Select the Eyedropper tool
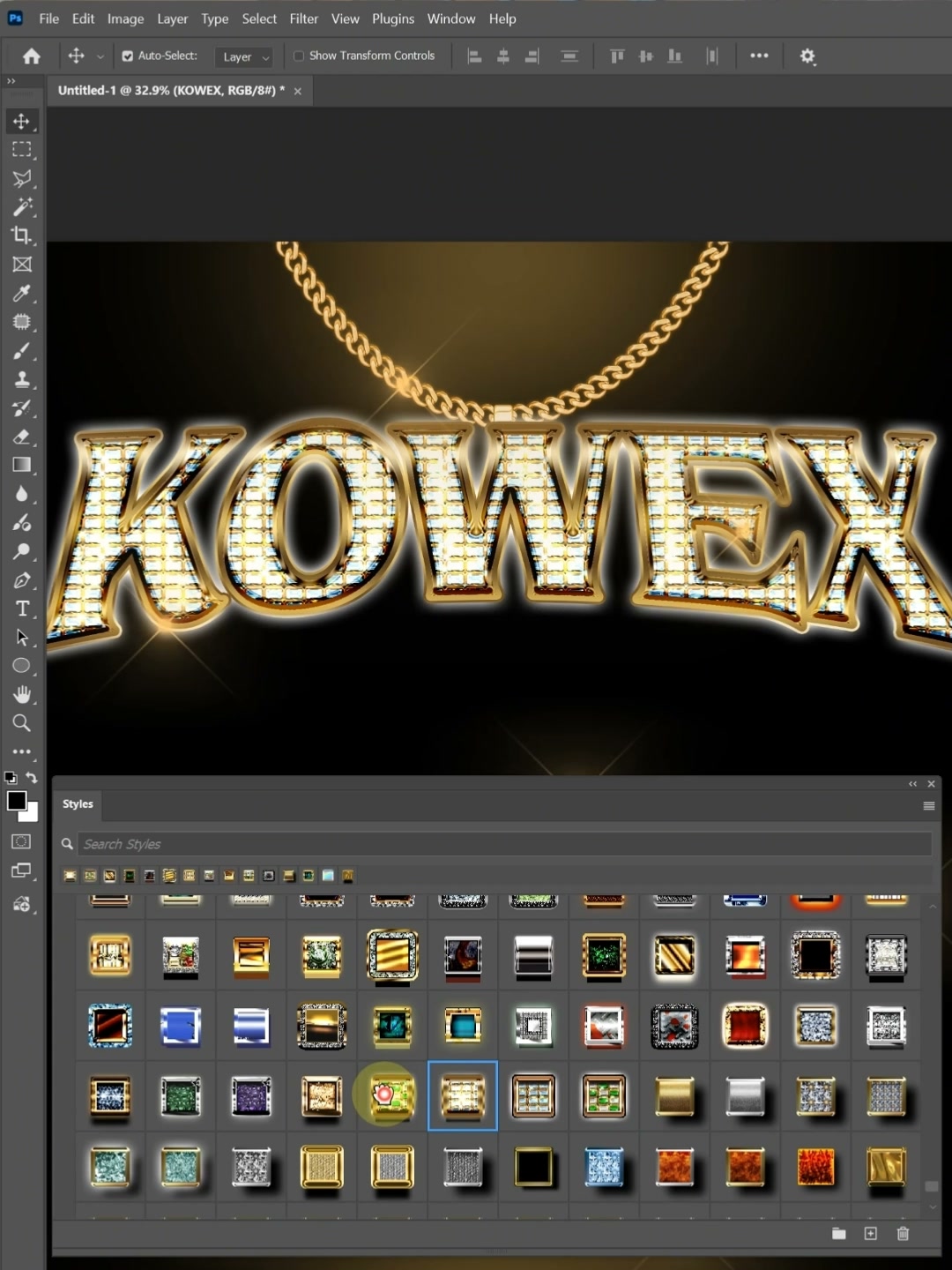The height and width of the screenshot is (1270, 952). [x=22, y=293]
